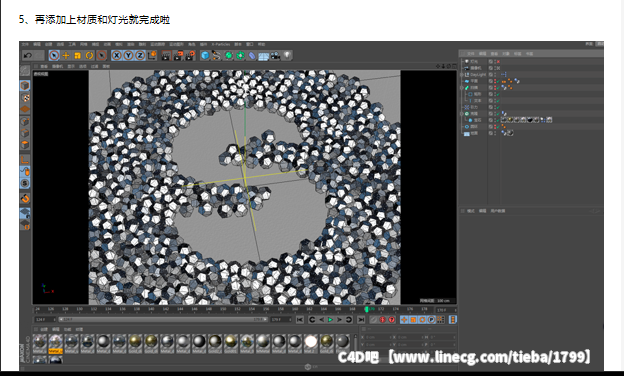Switch to Polygons mode in the sidebar
Screen dimensions: 624x376
tap(25, 144)
